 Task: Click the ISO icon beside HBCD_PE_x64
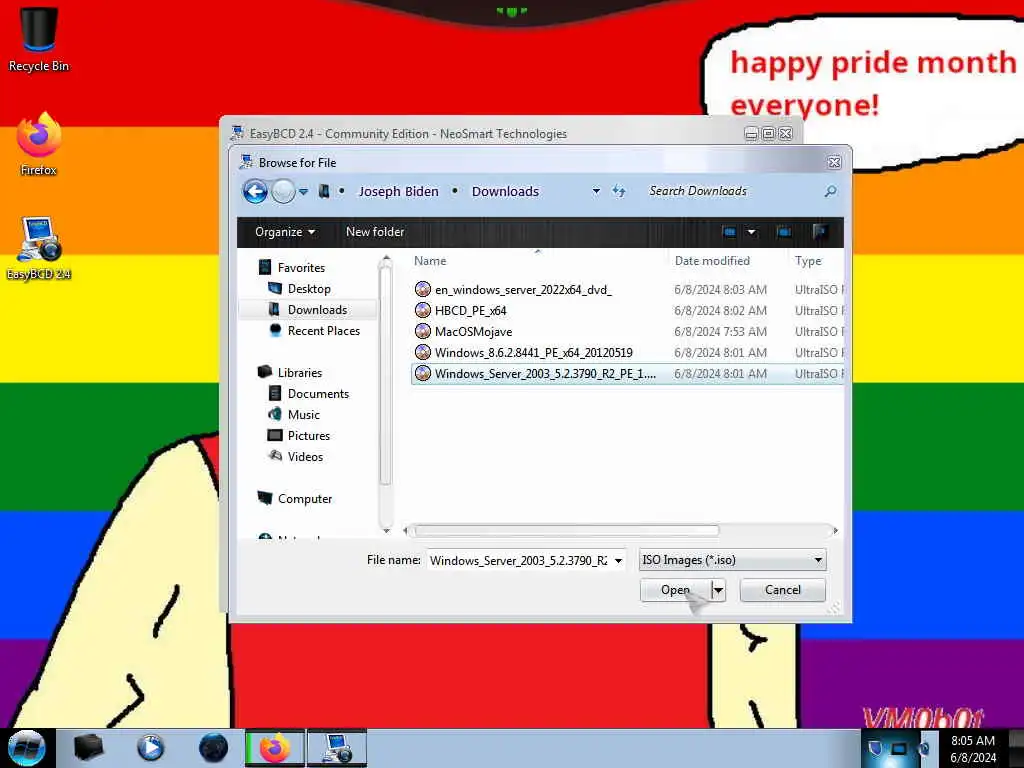[423, 310]
